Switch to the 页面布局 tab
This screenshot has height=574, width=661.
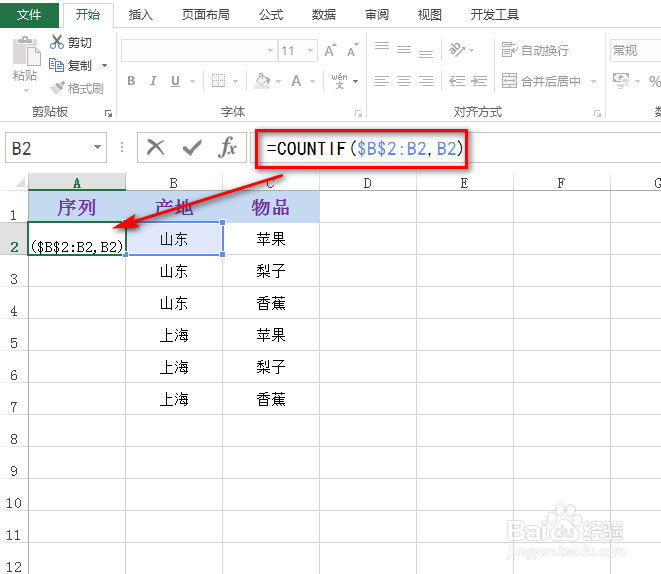[x=206, y=15]
